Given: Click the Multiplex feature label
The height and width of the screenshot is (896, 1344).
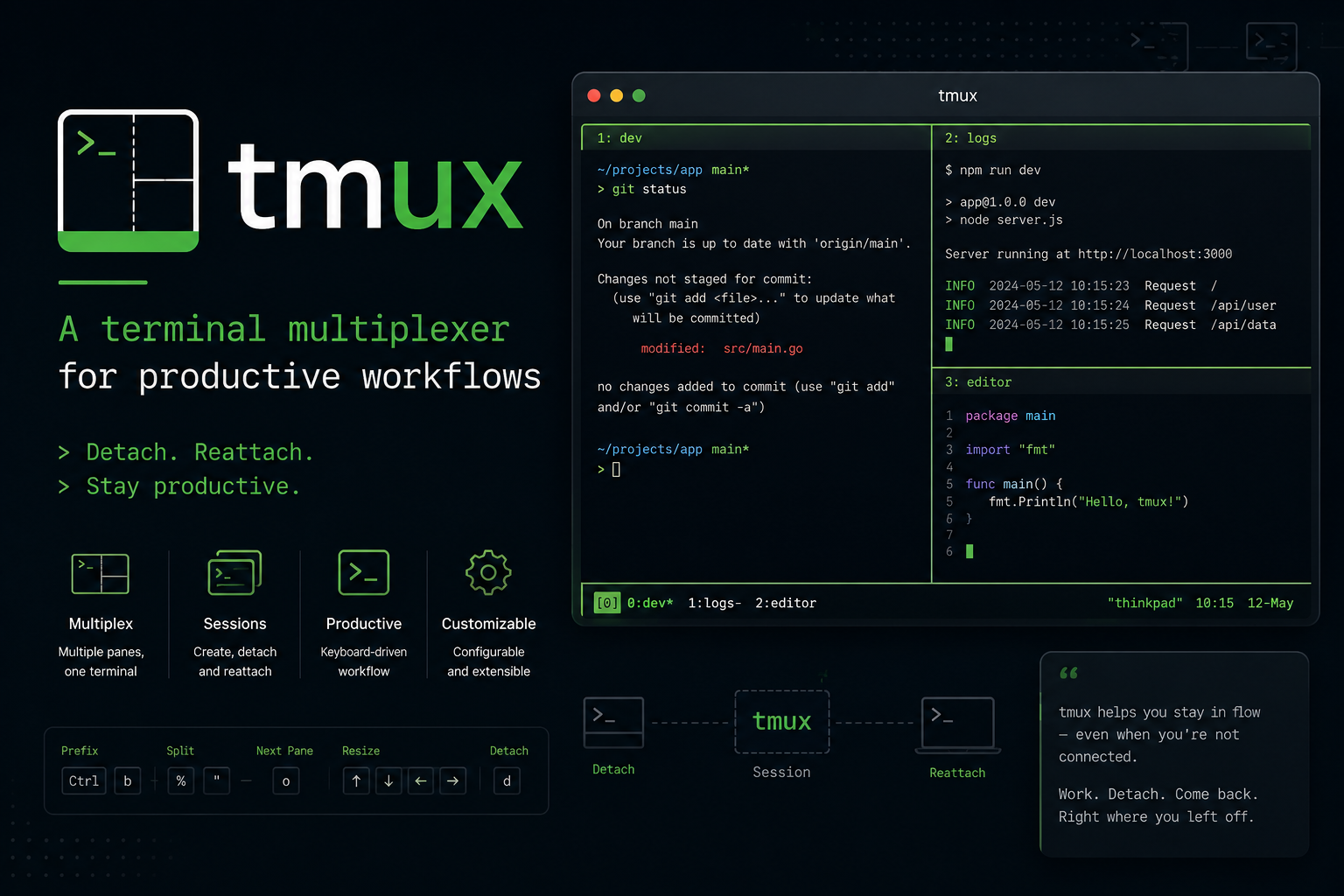Looking at the screenshot, I should click(101, 624).
